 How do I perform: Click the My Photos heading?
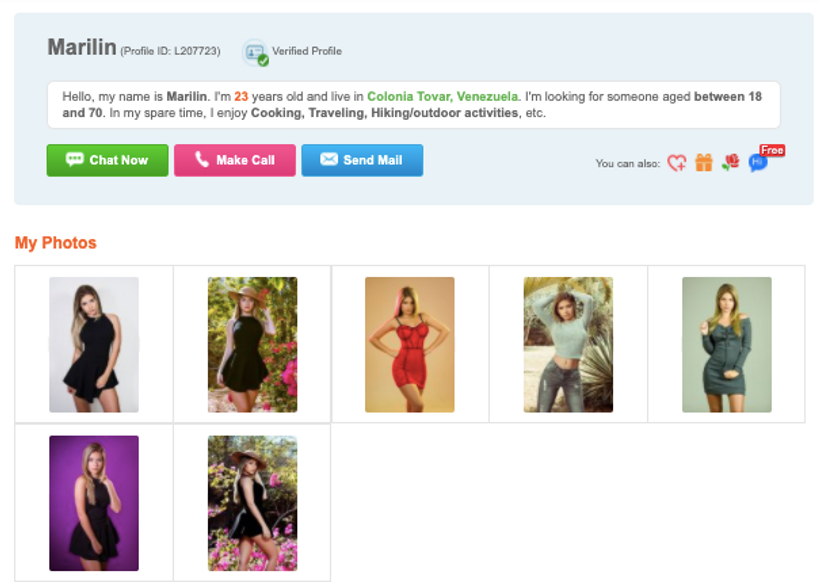tap(55, 243)
